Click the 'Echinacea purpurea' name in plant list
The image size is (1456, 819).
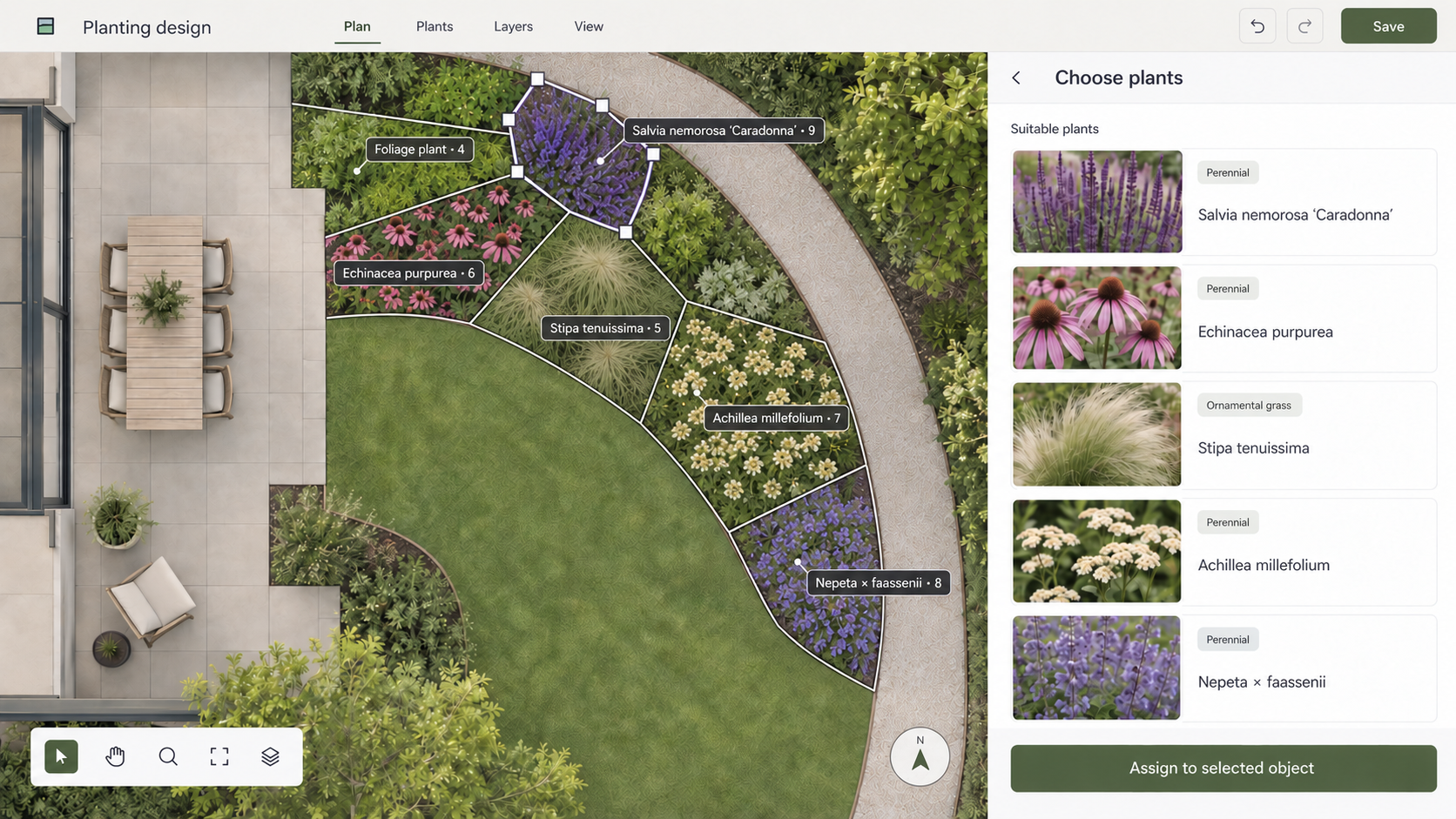[1265, 332]
